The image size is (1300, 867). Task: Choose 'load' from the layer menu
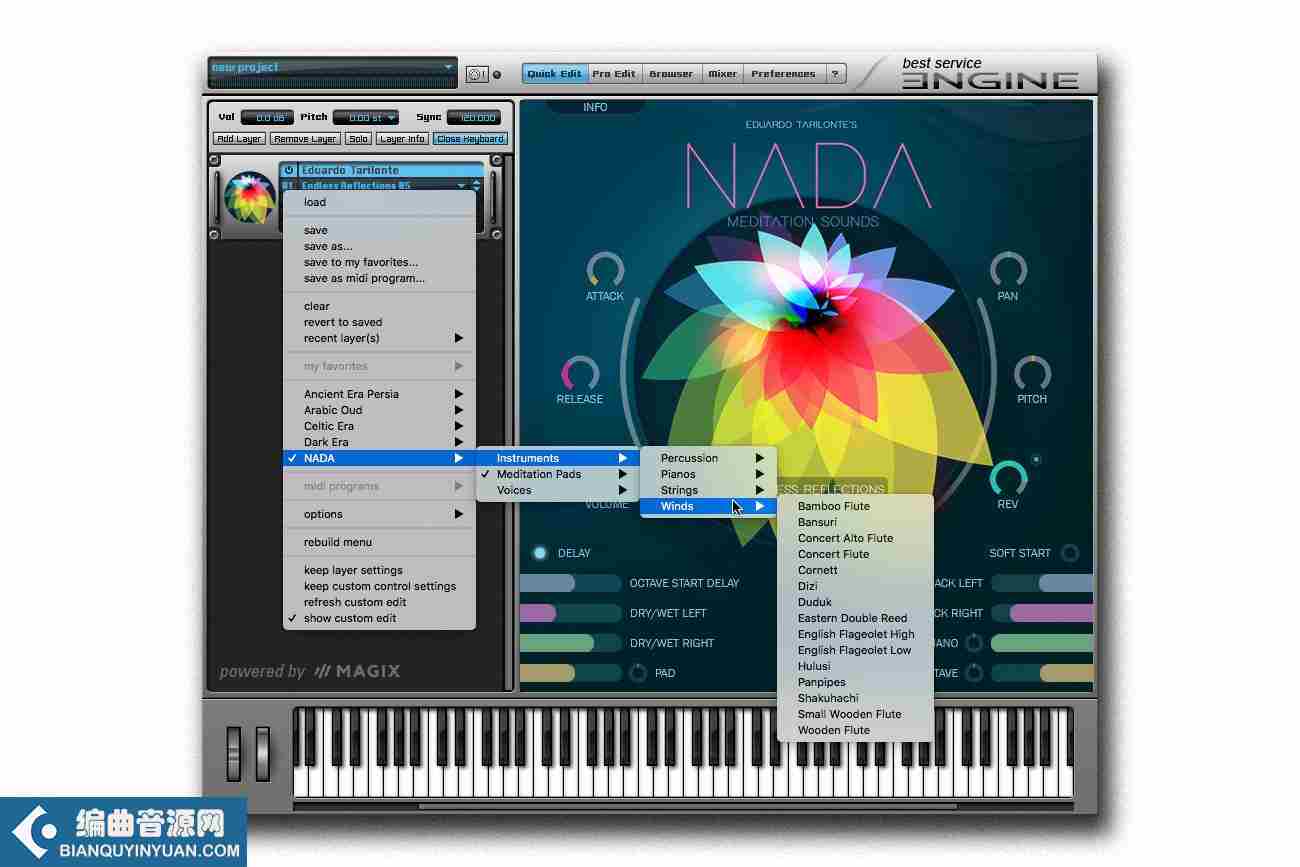point(379,202)
